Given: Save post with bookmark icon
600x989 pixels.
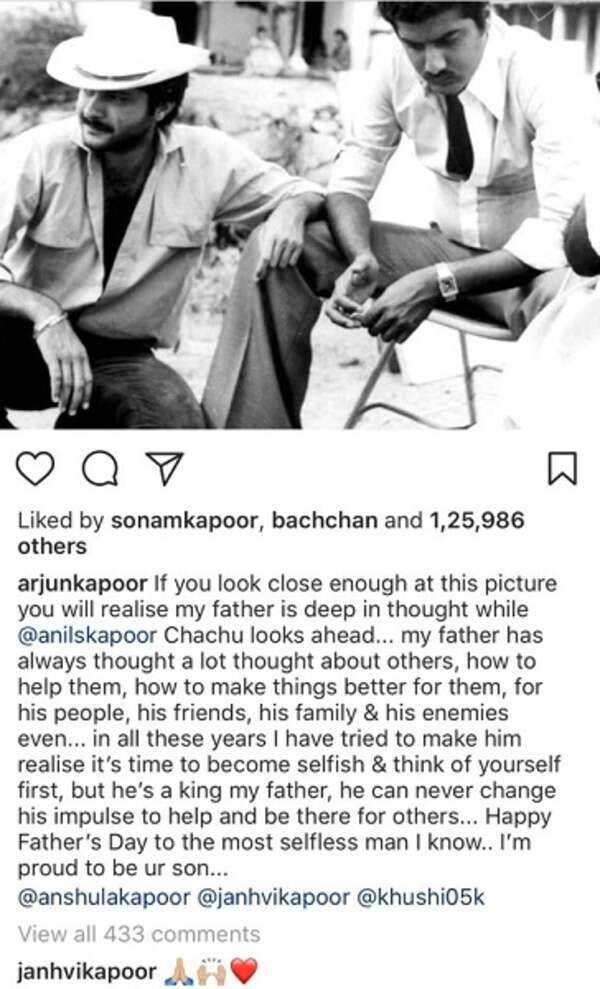Looking at the screenshot, I should (562, 469).
